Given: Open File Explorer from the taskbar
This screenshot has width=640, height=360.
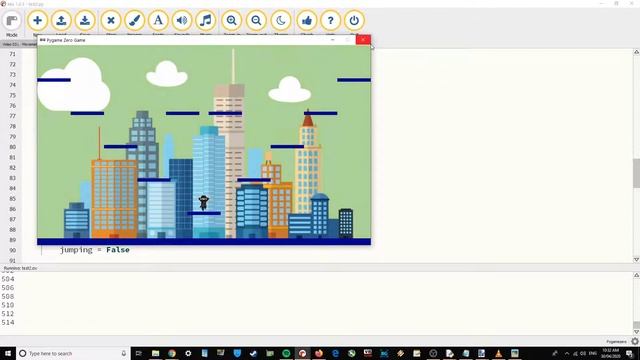Looking at the screenshot, I should pyautogui.click(x=156, y=353).
